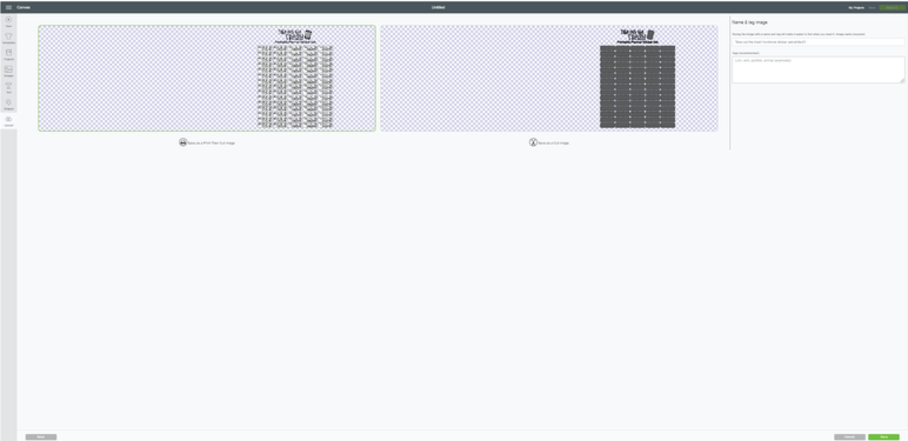Open the Shapes panel icon

point(9,102)
